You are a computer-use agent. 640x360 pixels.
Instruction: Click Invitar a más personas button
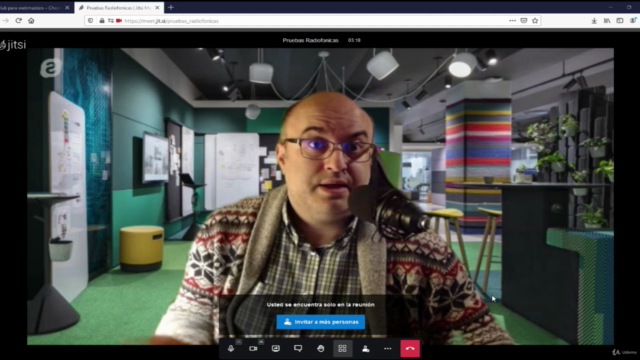tap(321, 322)
